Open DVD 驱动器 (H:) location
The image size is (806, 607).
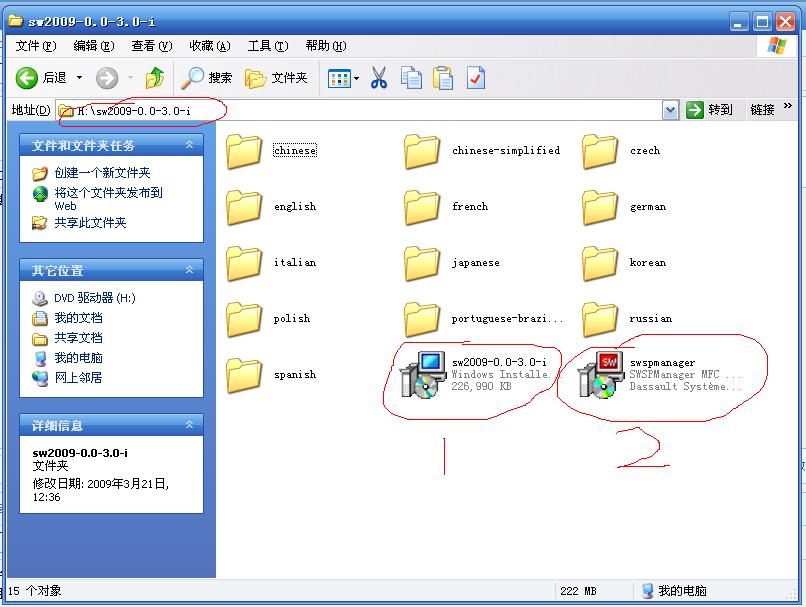(x=95, y=298)
